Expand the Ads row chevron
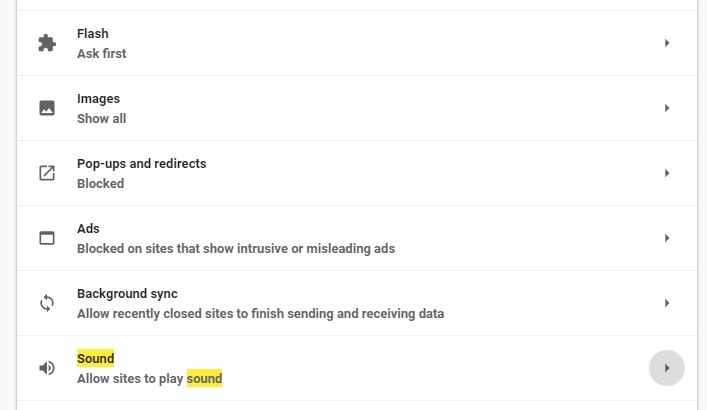 click(667, 238)
